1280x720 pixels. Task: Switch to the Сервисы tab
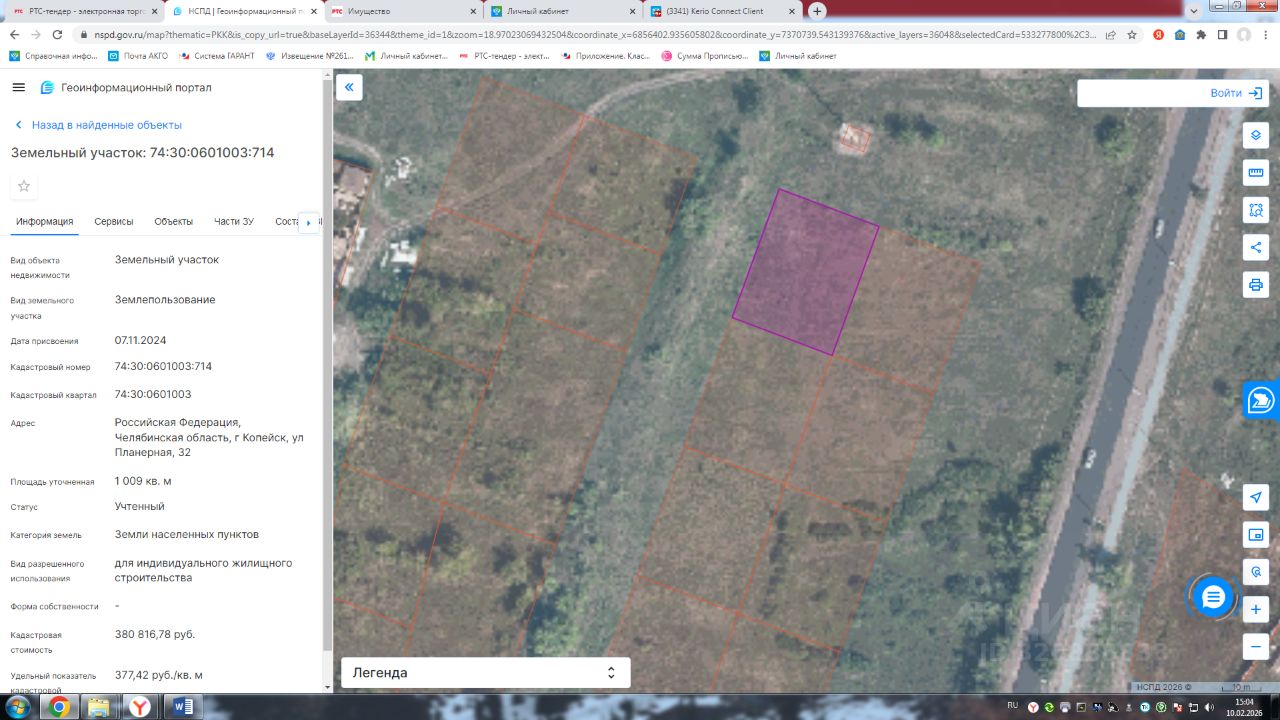click(x=114, y=222)
